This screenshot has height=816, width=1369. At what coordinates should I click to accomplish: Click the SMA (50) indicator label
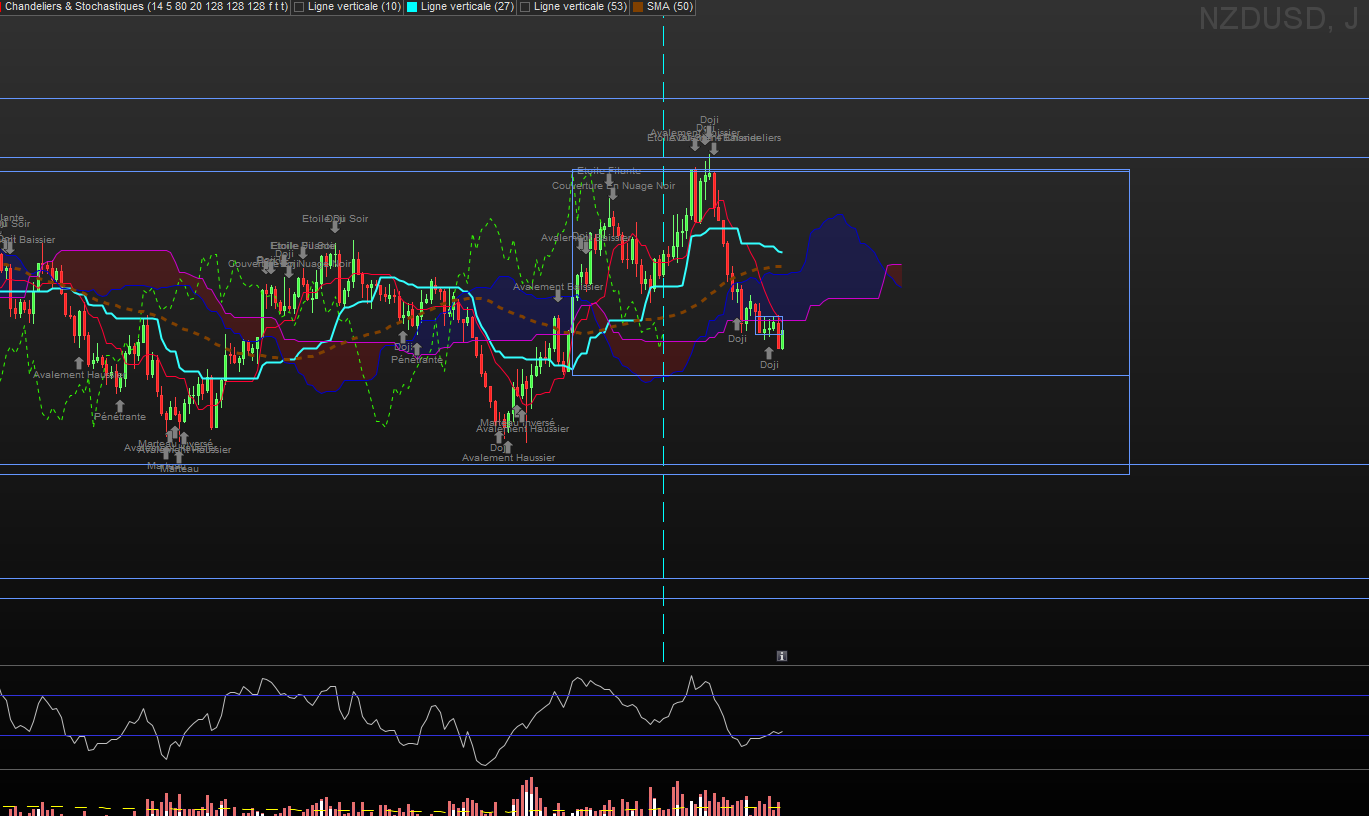click(x=670, y=7)
